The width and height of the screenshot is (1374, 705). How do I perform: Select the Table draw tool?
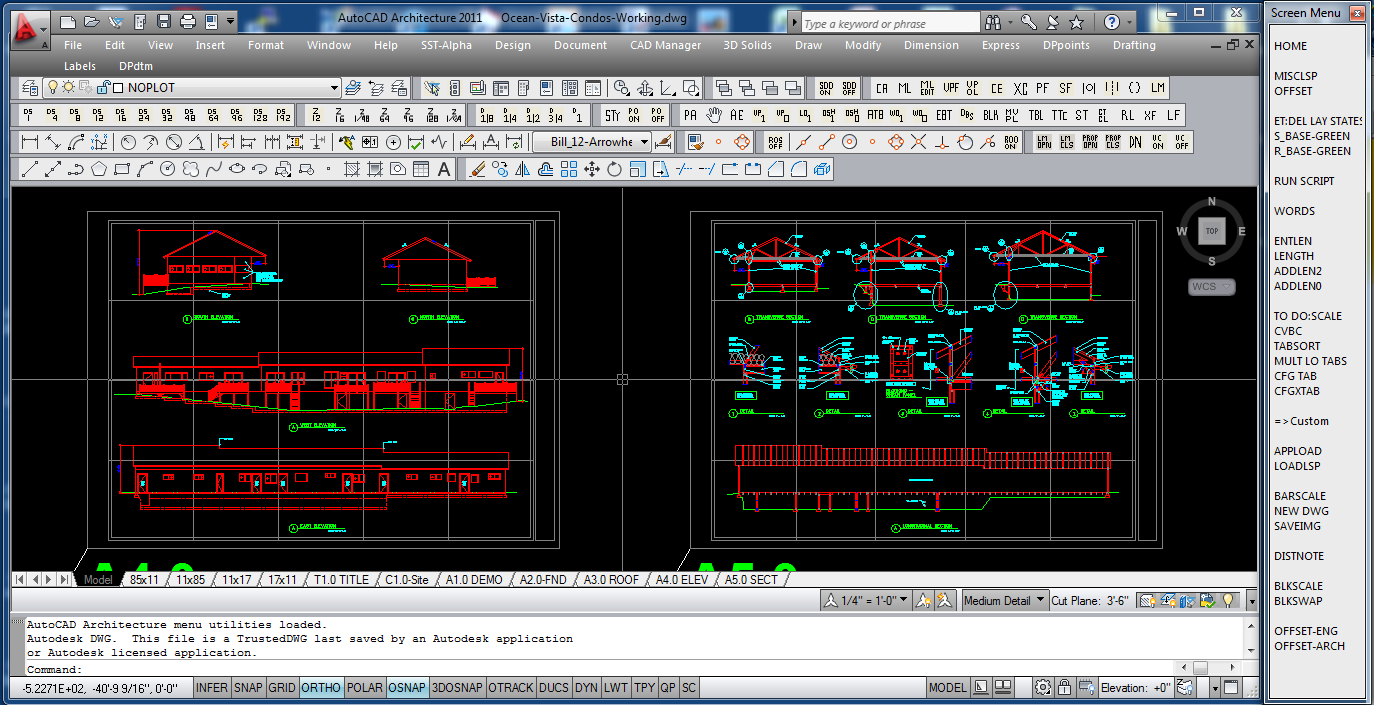coord(421,169)
